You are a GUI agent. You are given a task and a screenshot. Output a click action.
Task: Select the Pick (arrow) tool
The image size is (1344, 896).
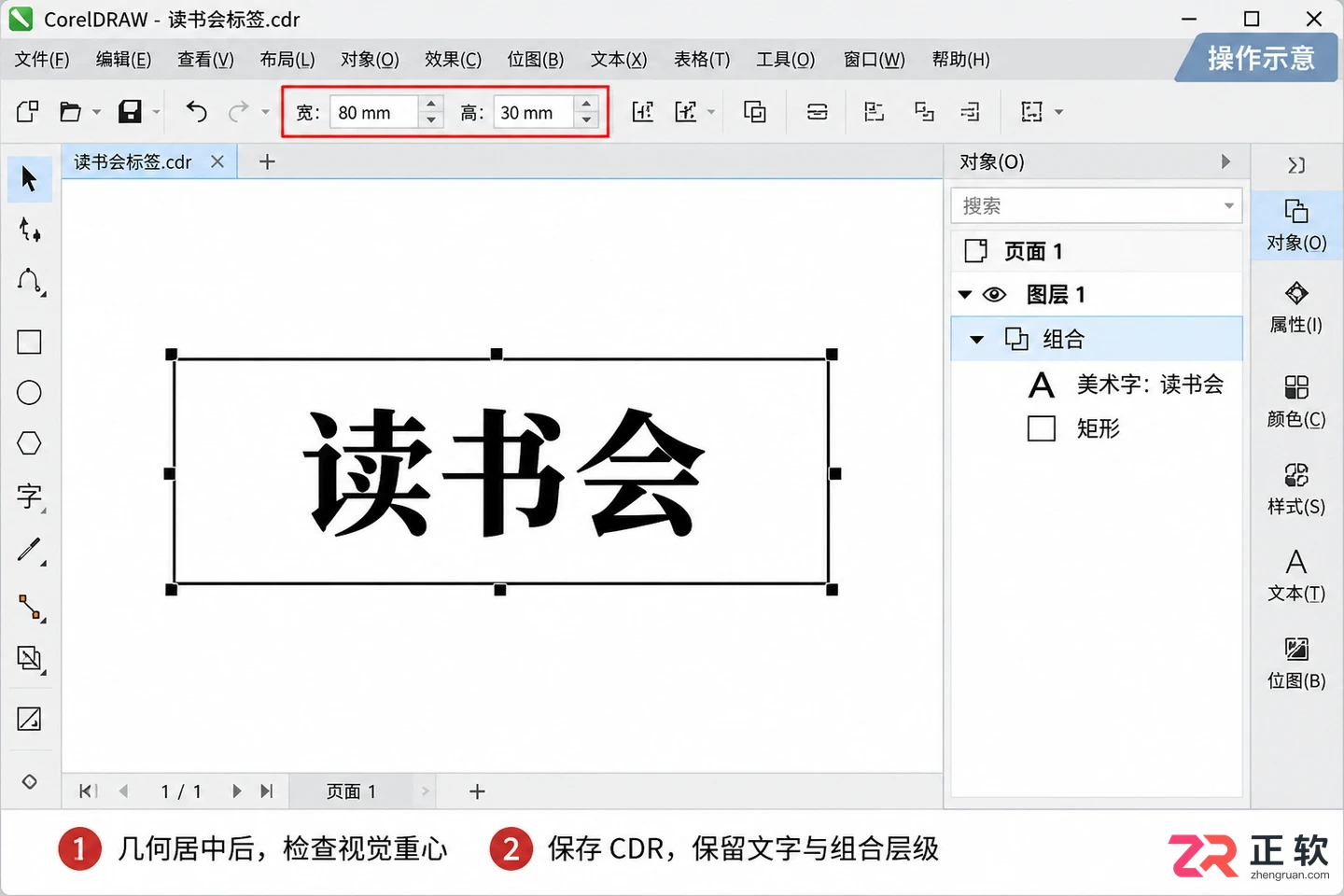(29, 179)
